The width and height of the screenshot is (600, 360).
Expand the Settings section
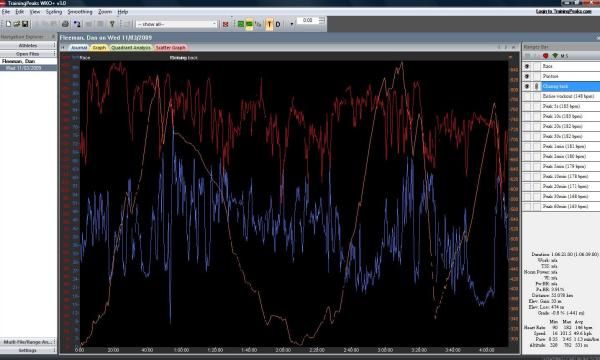coord(28,350)
